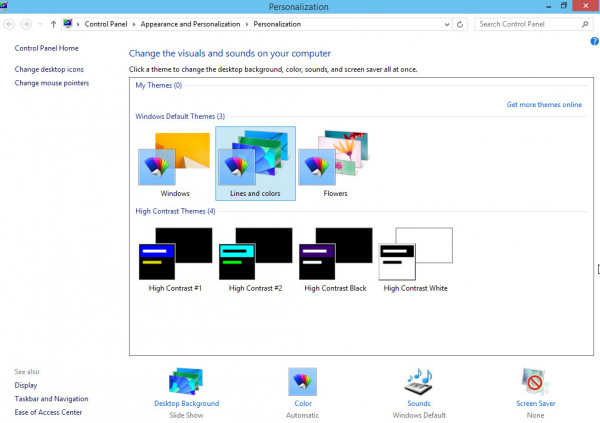This screenshot has width=600, height=423.
Task: Click the Personalization breadcrumb
Action: click(x=277, y=24)
